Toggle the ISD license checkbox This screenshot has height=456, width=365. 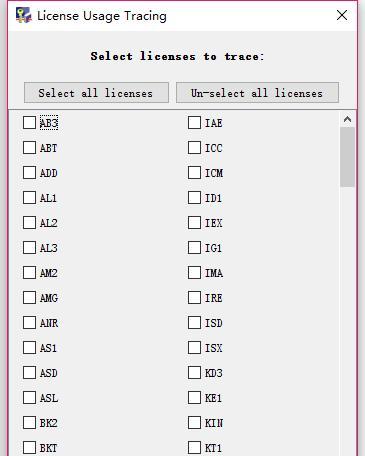point(194,323)
